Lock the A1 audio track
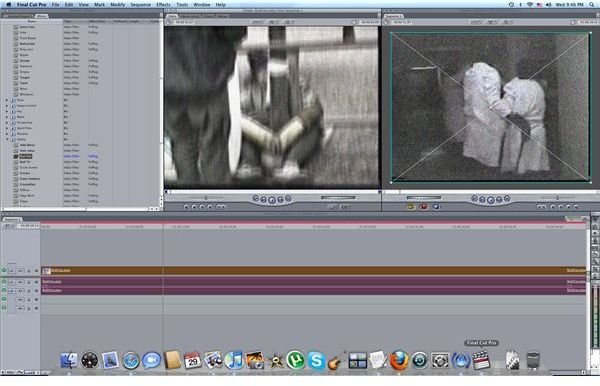600x386 pixels. click(x=29, y=282)
